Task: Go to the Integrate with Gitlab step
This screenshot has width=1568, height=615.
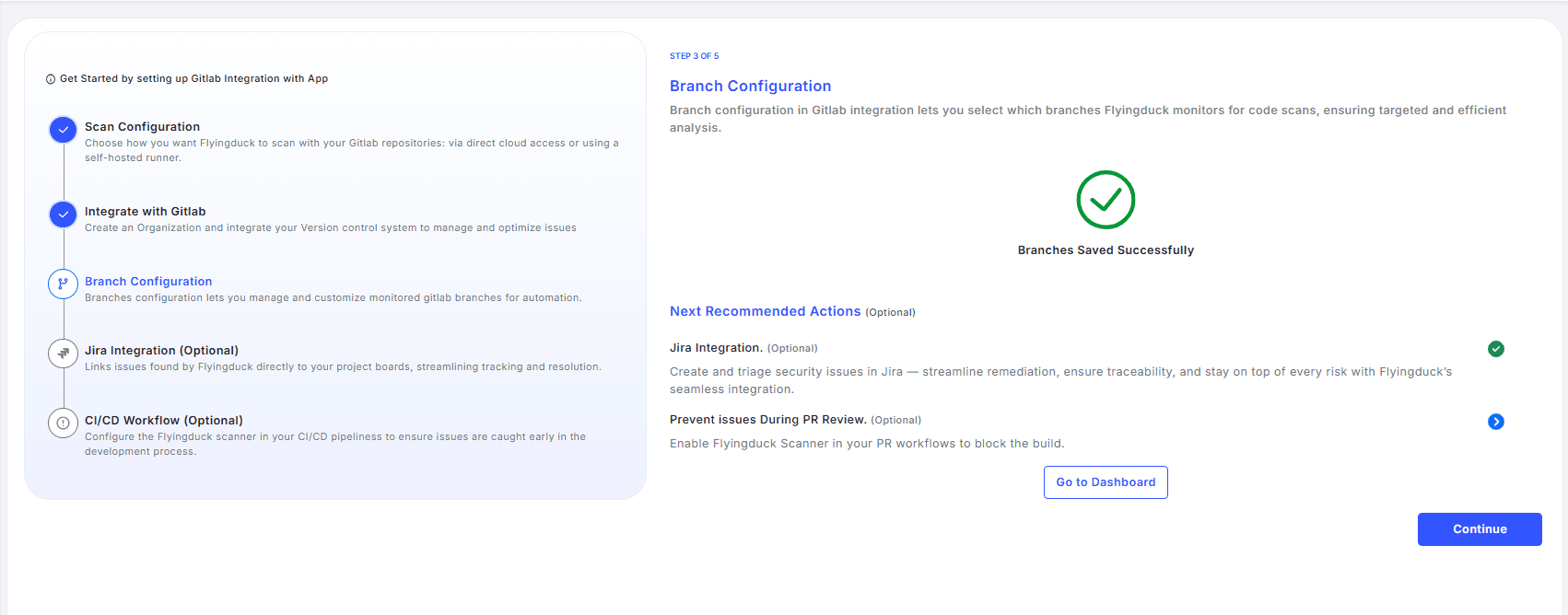Action: click(145, 212)
